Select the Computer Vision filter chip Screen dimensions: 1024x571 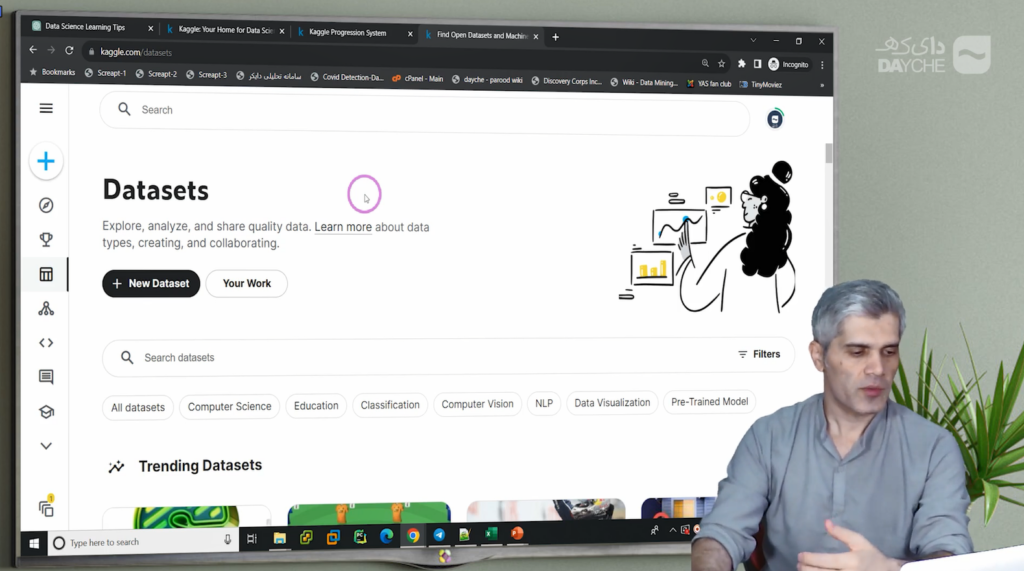click(x=477, y=404)
